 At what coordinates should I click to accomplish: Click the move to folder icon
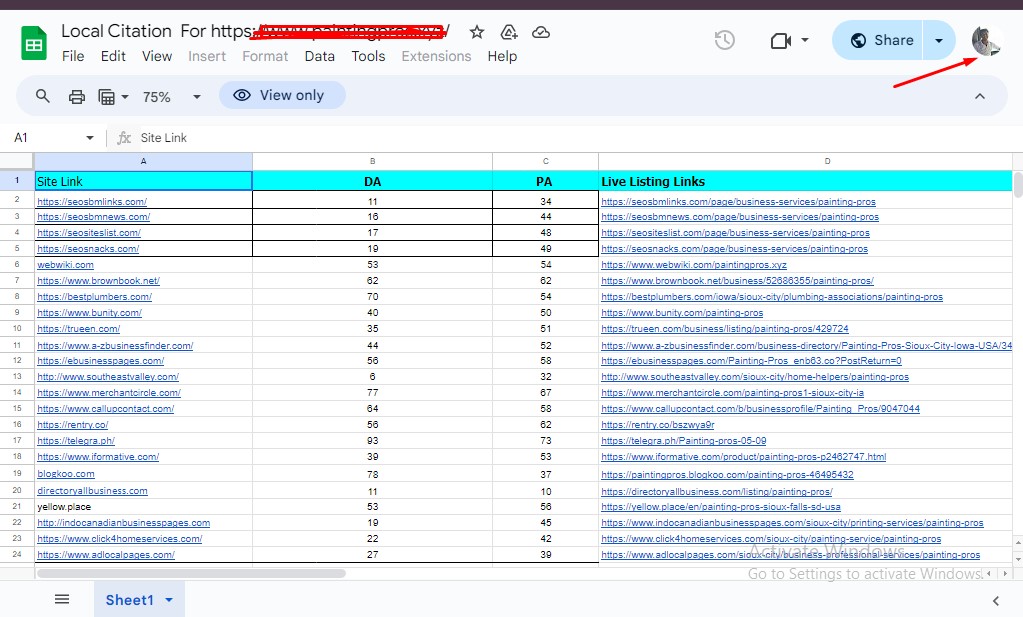click(509, 32)
